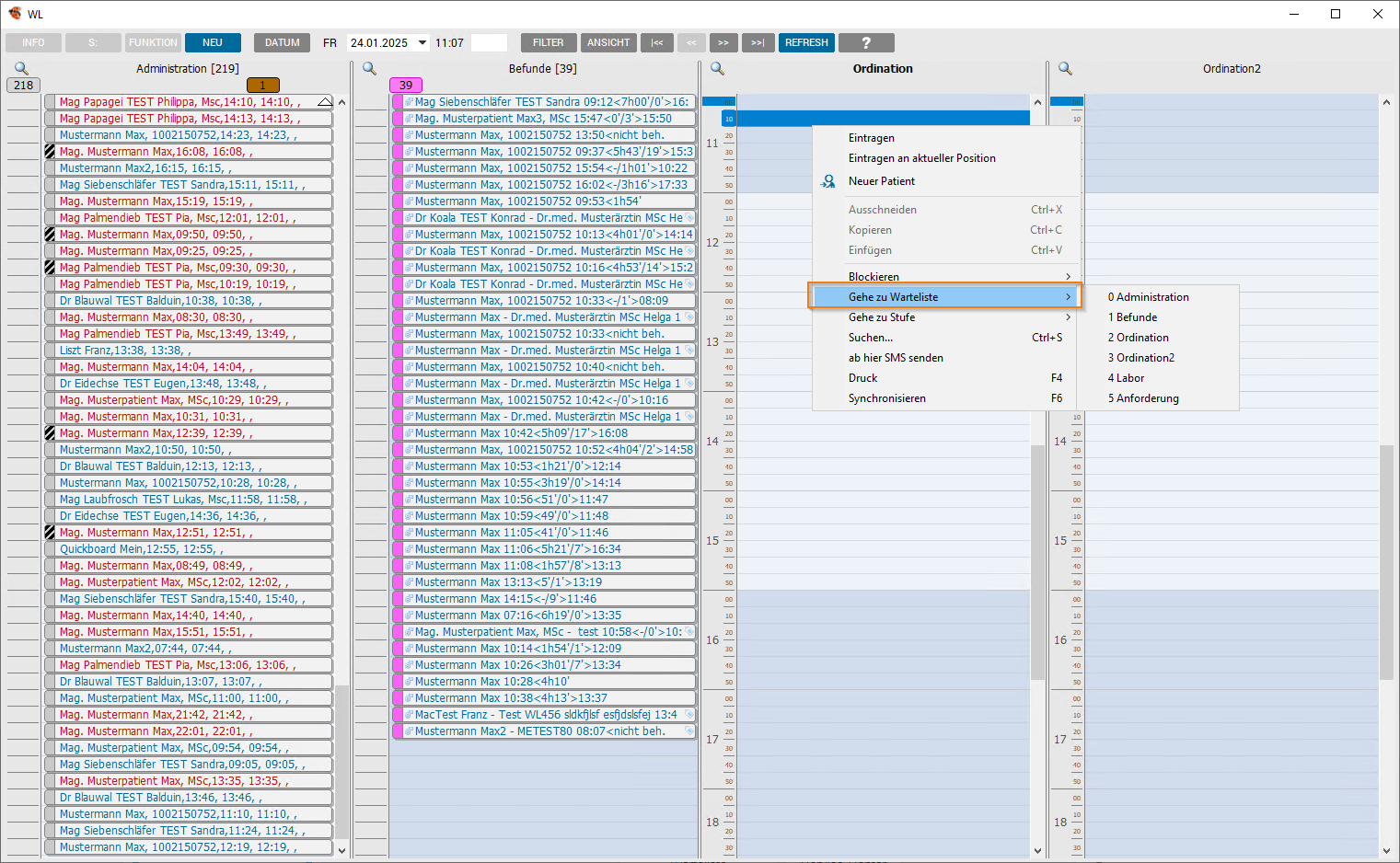The width and height of the screenshot is (1400, 863).
Task: Click the NEU toolbar button
Action: 213,42
